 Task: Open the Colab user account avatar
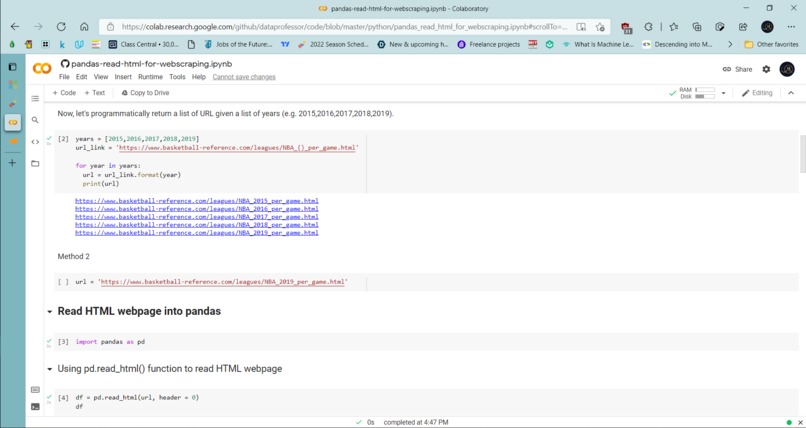pos(786,69)
